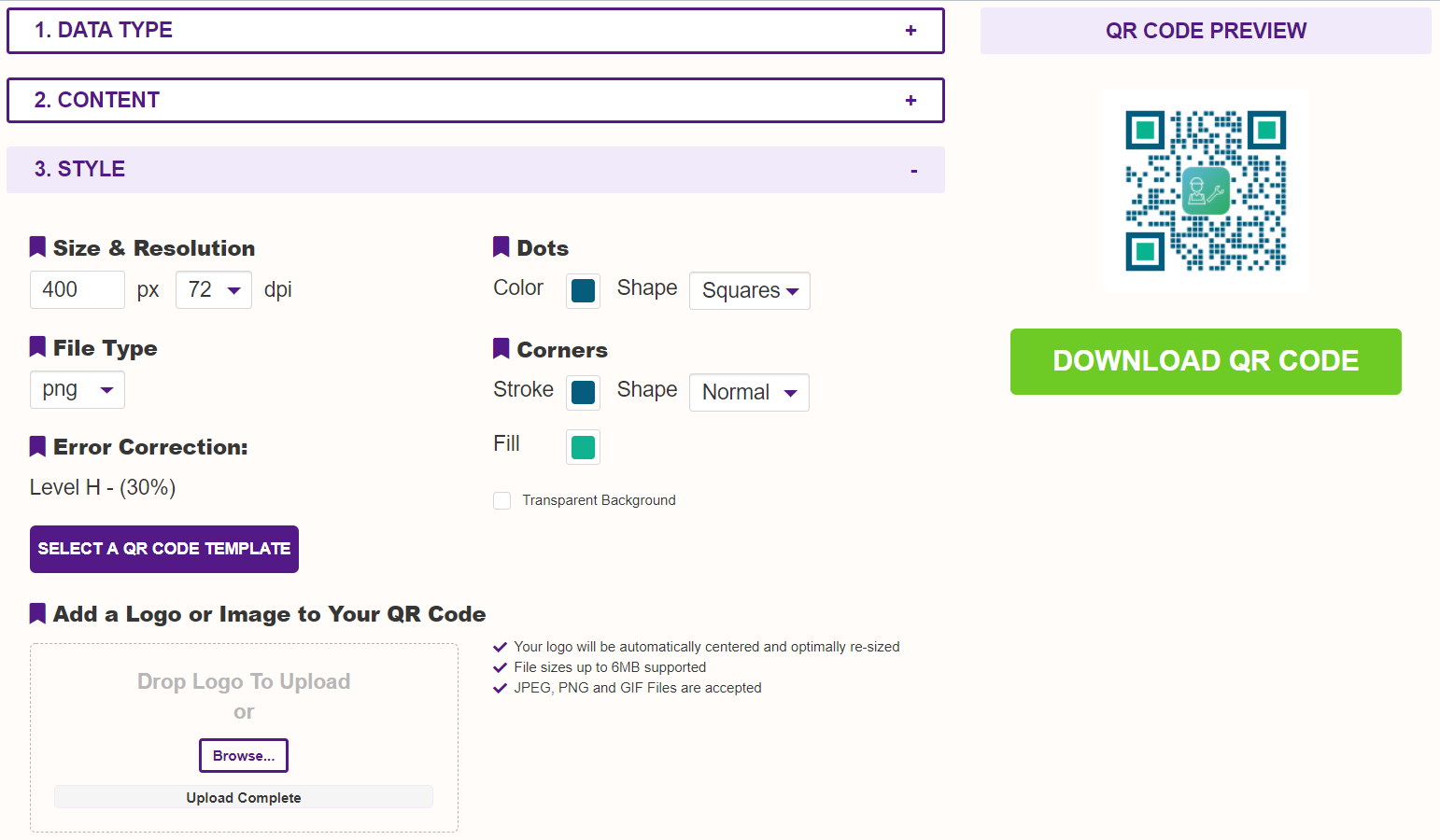Image resolution: width=1440 pixels, height=840 pixels.
Task: Expand the 1. DATA TYPE section
Action: click(x=475, y=31)
